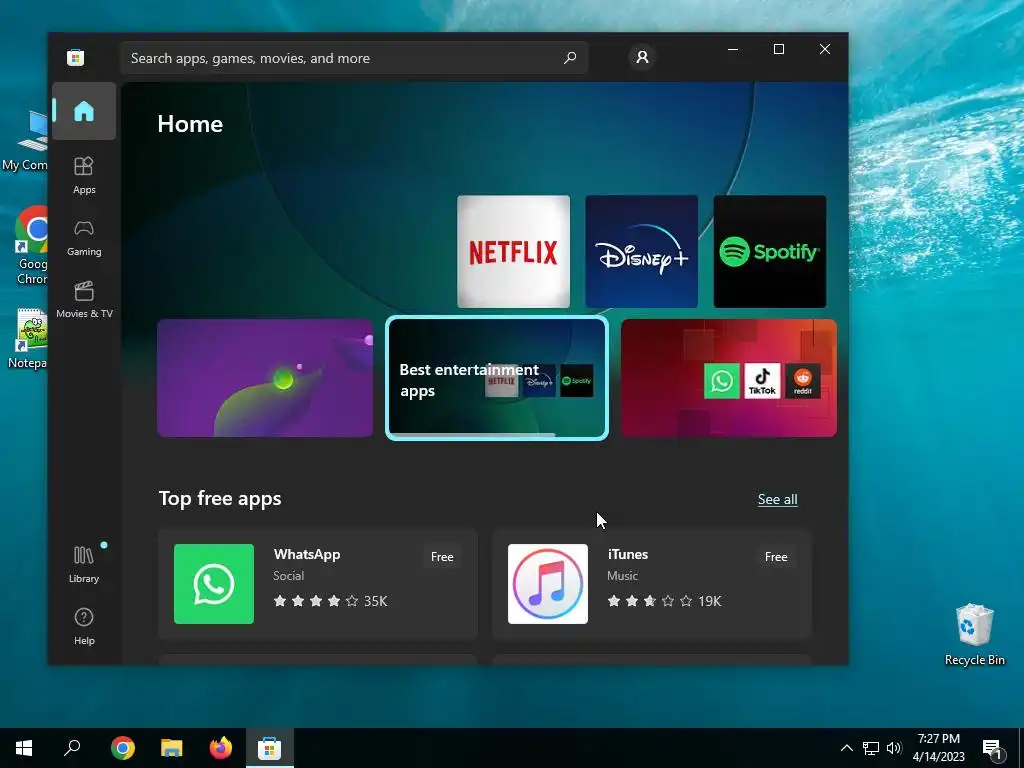
Task: Click the Microsoft Store logo in title bar
Action: coord(76,57)
